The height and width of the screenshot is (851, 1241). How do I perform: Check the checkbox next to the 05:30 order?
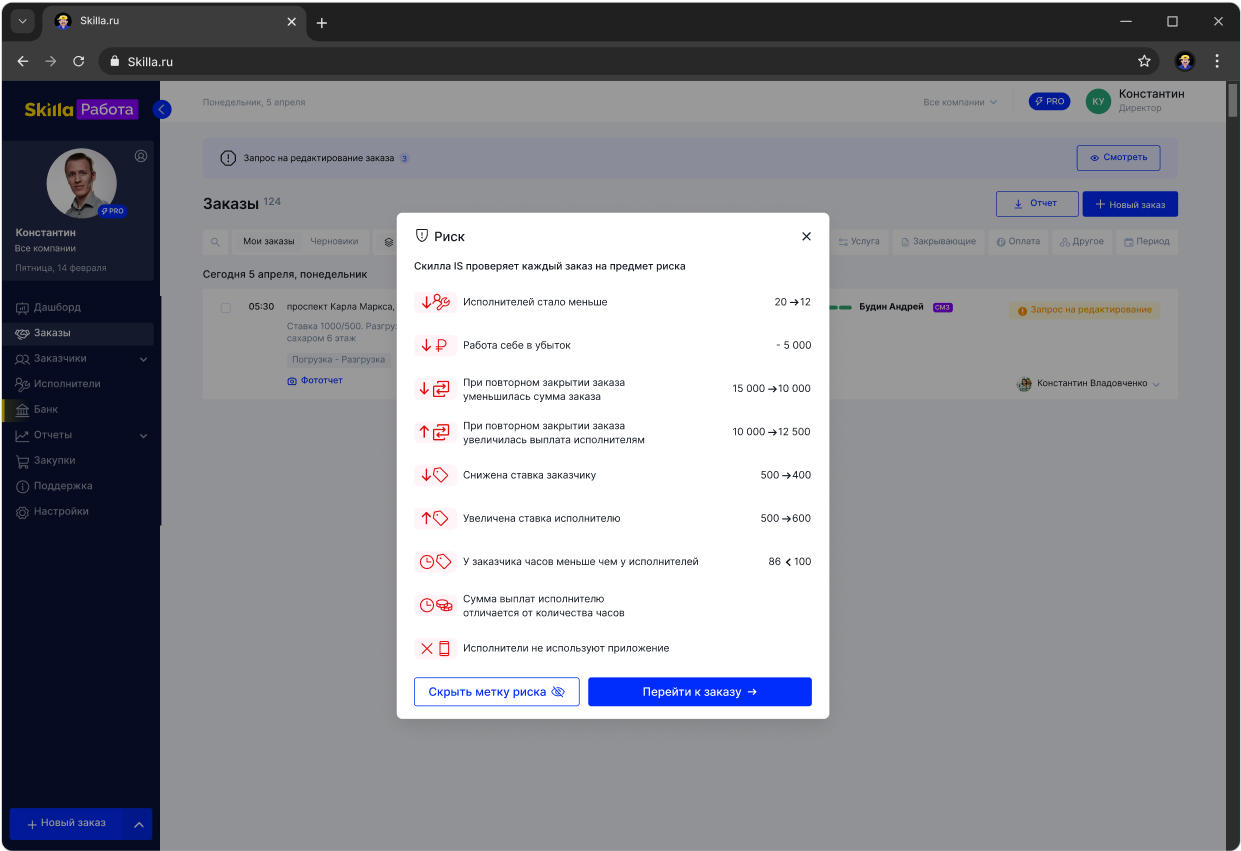pos(225,307)
